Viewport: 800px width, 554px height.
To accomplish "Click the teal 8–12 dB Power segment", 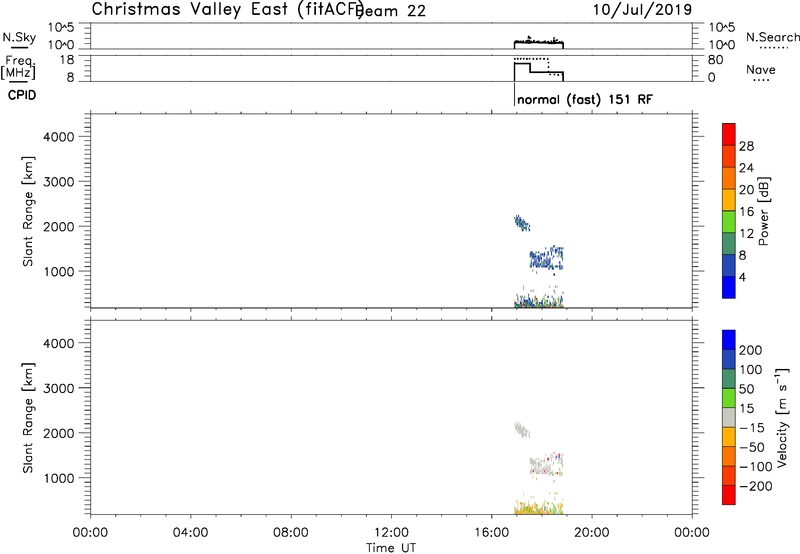I will point(729,244).
